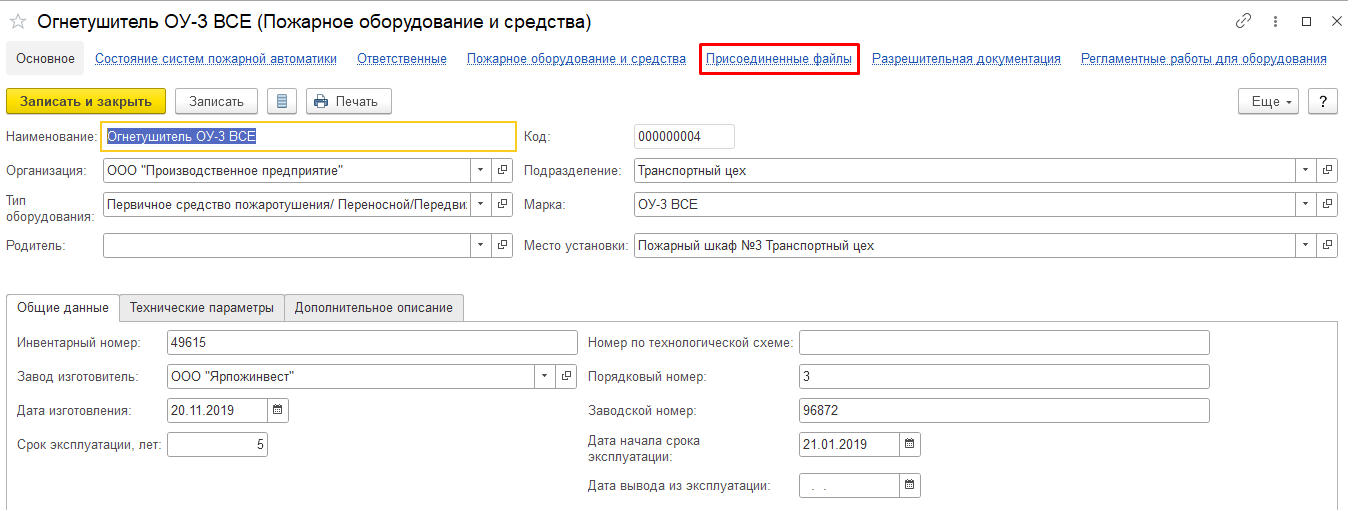Open the Место установки linked record icon
This screenshot has width=1348, height=510.
(1327, 245)
